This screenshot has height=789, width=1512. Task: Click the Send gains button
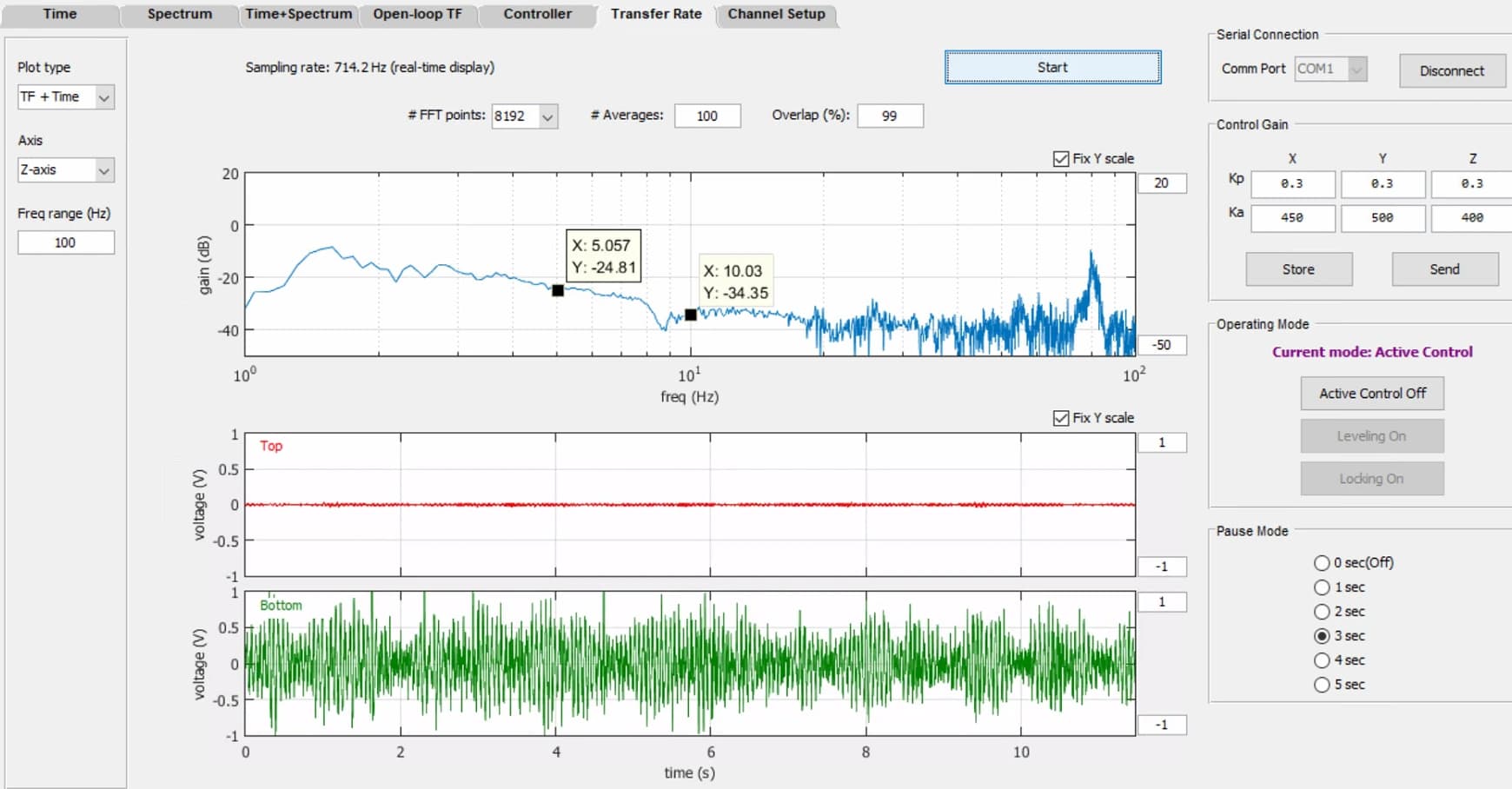coord(1445,269)
